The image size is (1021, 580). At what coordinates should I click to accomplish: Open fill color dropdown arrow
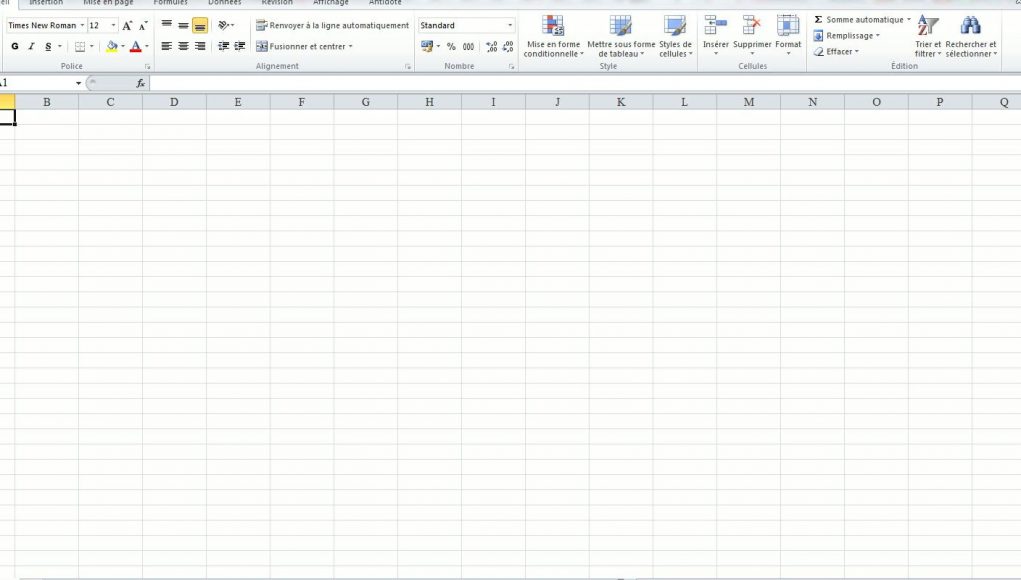pos(122,46)
